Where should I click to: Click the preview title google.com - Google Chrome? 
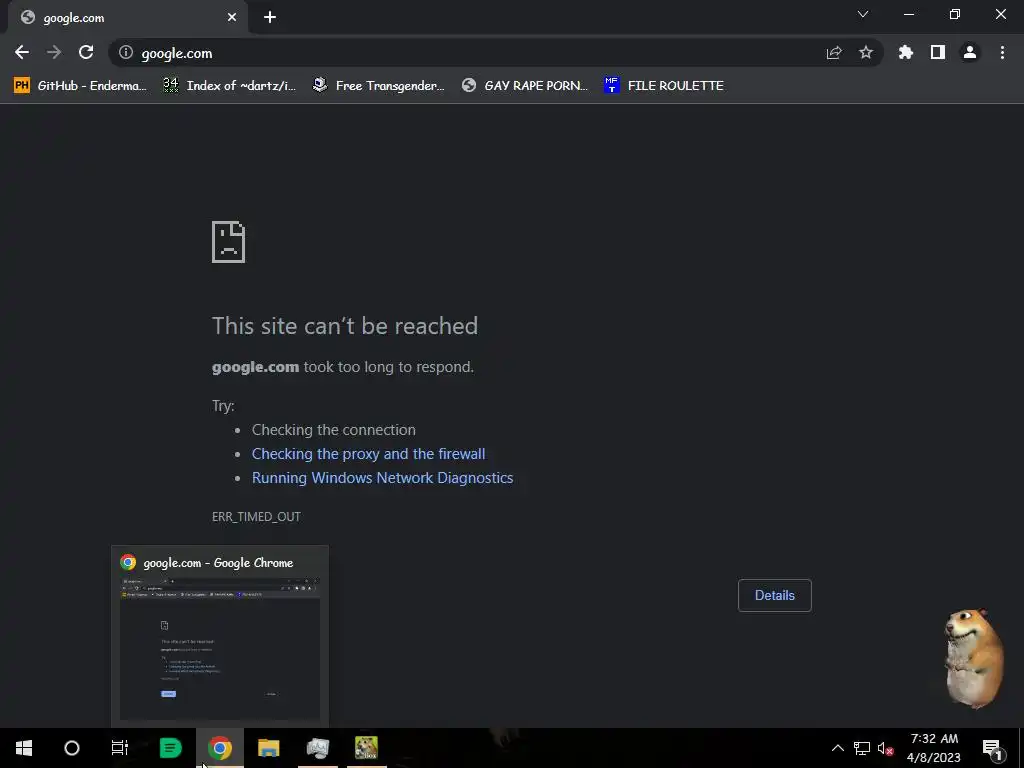tap(218, 562)
